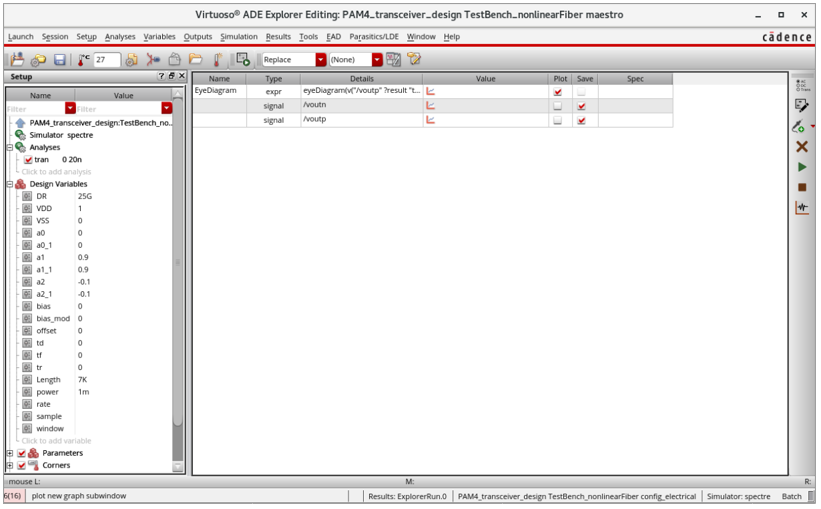This screenshot has height=509, width=821.
Task: Open the Name filter dropdown arrow
Action: click(70, 108)
